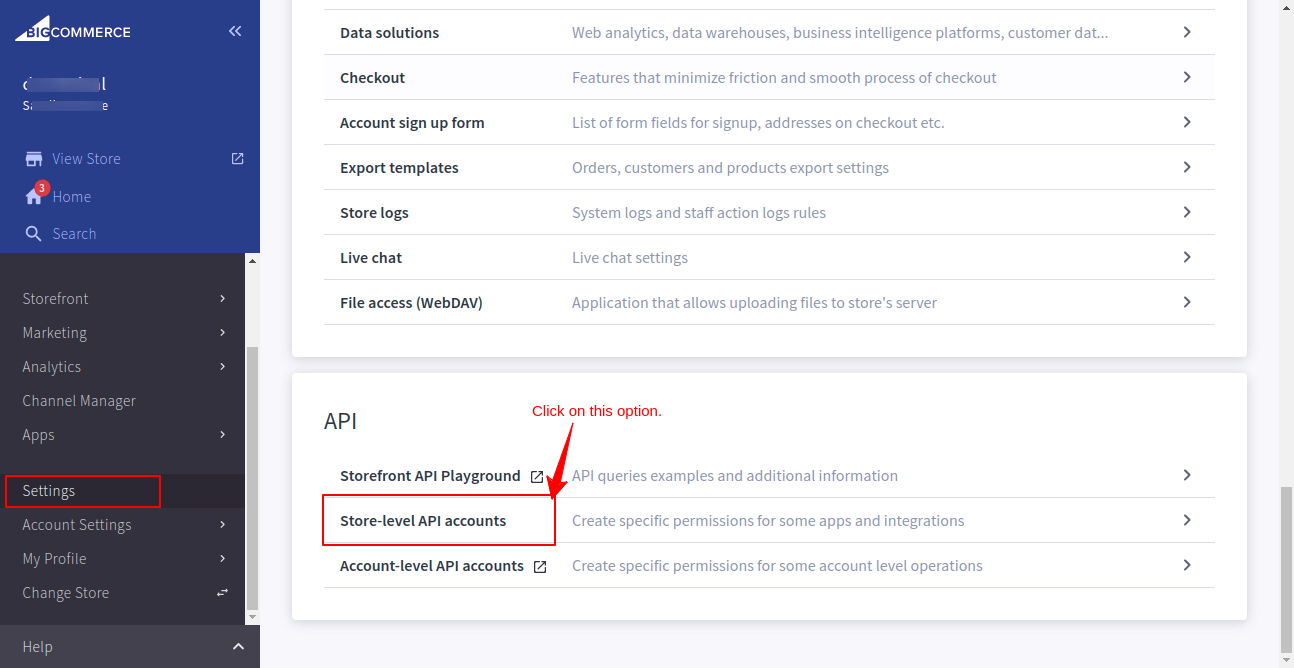The height and width of the screenshot is (668, 1294).
Task: Click chevron on Store logs row
Action: (x=1187, y=212)
